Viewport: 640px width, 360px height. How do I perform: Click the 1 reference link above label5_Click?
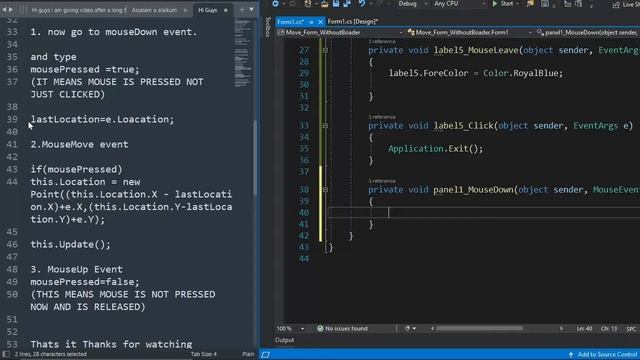[x=382, y=117]
